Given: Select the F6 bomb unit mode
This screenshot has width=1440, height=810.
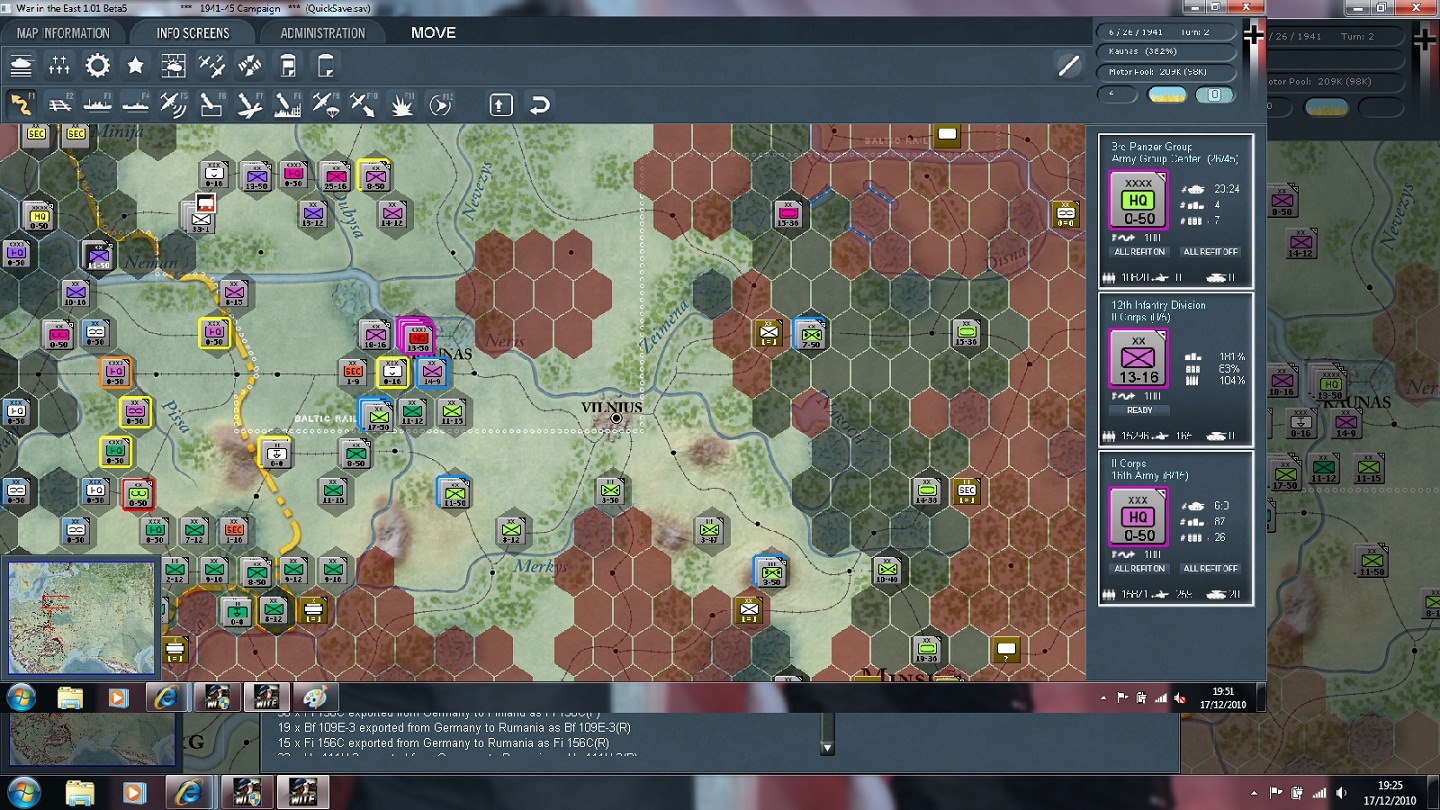Looking at the screenshot, I should (x=211, y=104).
